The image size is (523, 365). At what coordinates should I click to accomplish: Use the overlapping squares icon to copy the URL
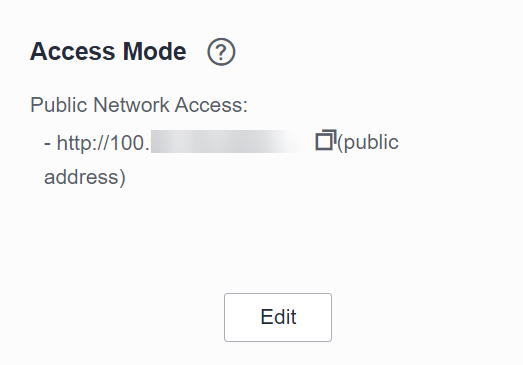pyautogui.click(x=326, y=140)
